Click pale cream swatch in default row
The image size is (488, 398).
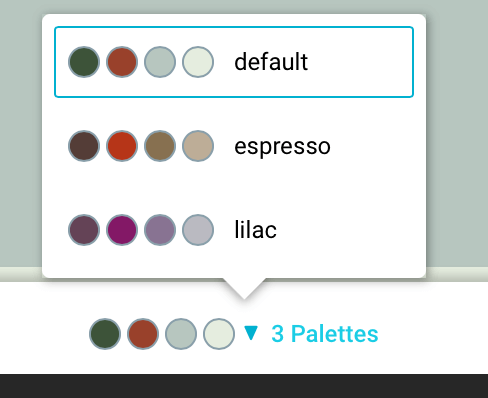[198, 62]
